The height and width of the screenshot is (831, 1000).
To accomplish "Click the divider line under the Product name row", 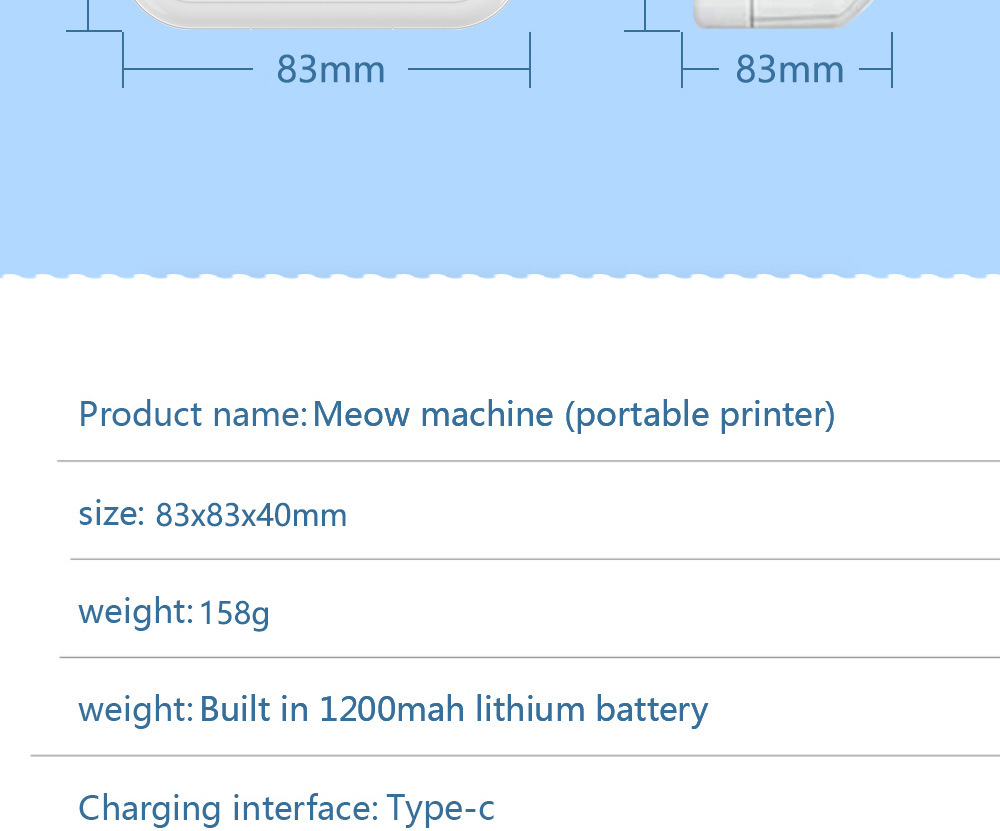I will tap(528, 461).
